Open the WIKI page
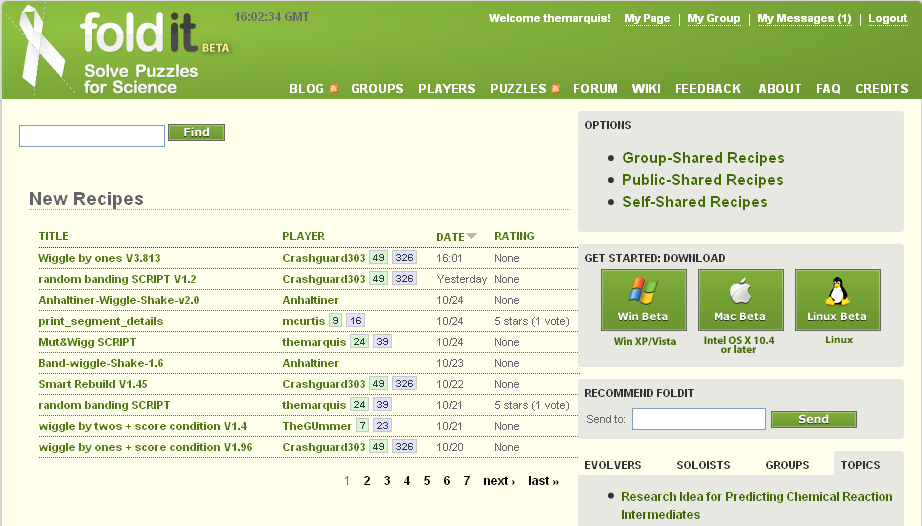 (646, 89)
